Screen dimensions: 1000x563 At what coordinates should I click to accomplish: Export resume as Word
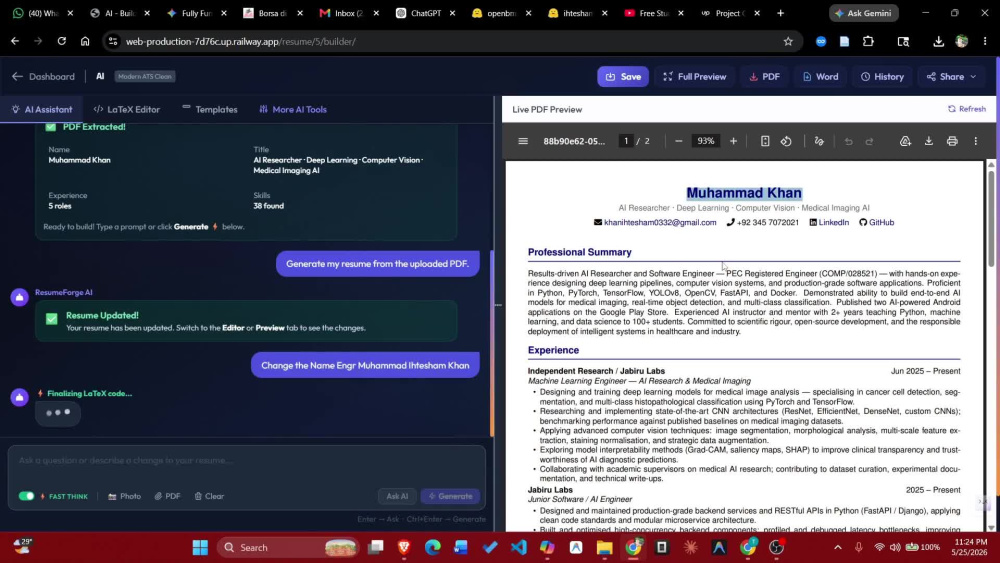[820, 77]
